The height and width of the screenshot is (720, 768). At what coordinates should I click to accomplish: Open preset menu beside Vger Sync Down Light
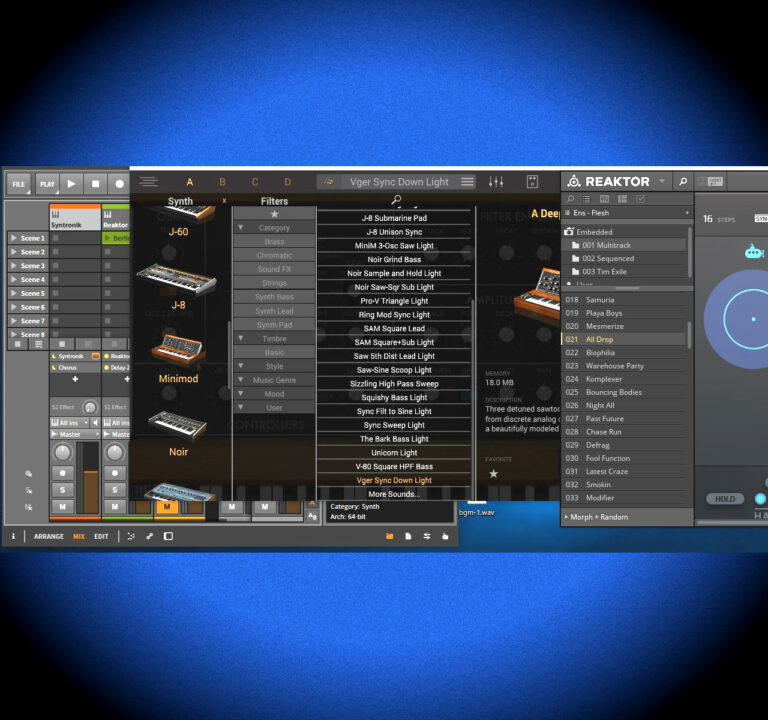[x=467, y=182]
